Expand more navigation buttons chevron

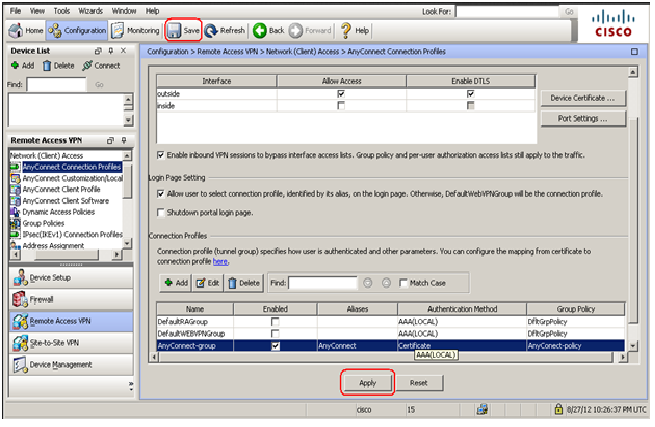pyautogui.click(x=131, y=386)
